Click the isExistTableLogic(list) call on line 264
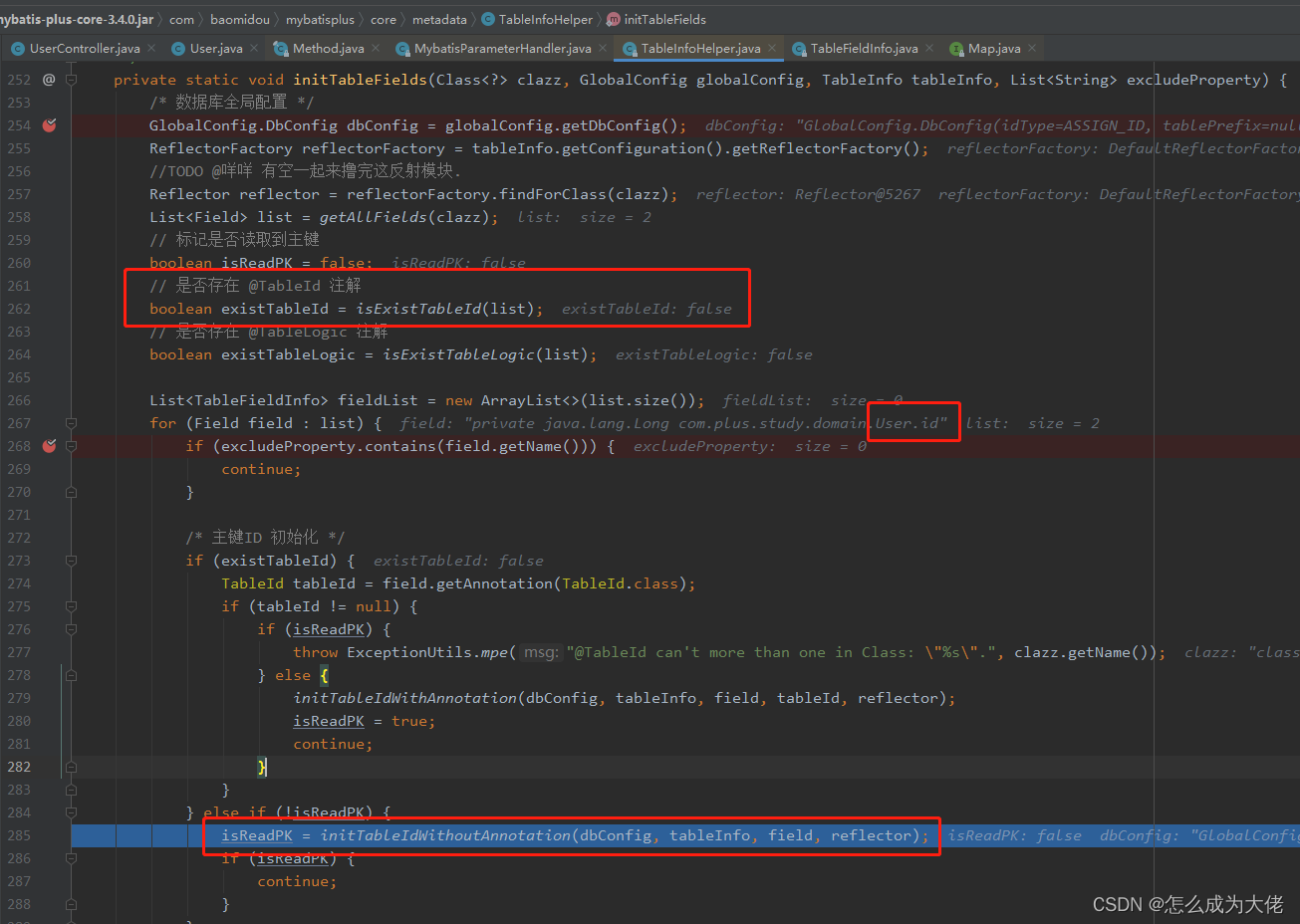Screen dimensions: 1300x924 pos(485,354)
